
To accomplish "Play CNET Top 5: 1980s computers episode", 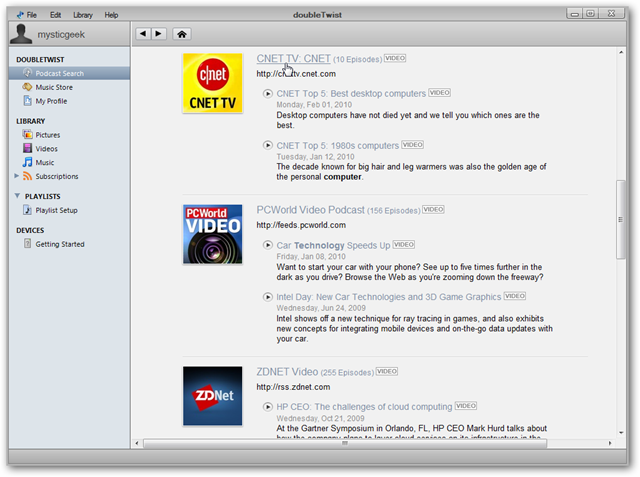I will [x=267, y=145].
